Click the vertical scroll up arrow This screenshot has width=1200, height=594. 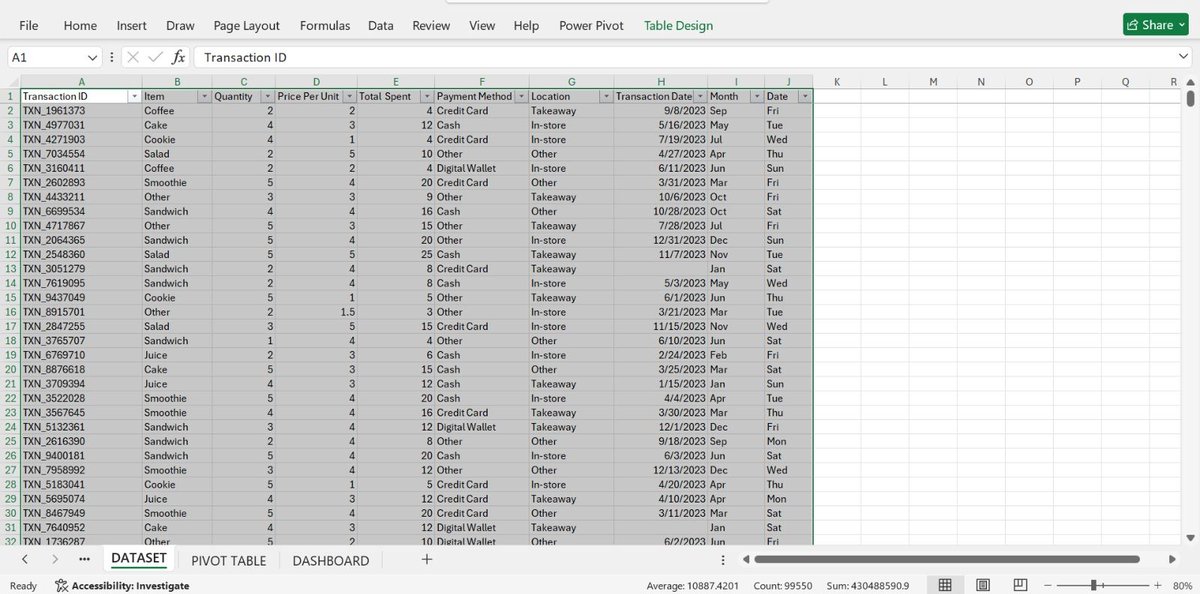pyautogui.click(x=1190, y=81)
